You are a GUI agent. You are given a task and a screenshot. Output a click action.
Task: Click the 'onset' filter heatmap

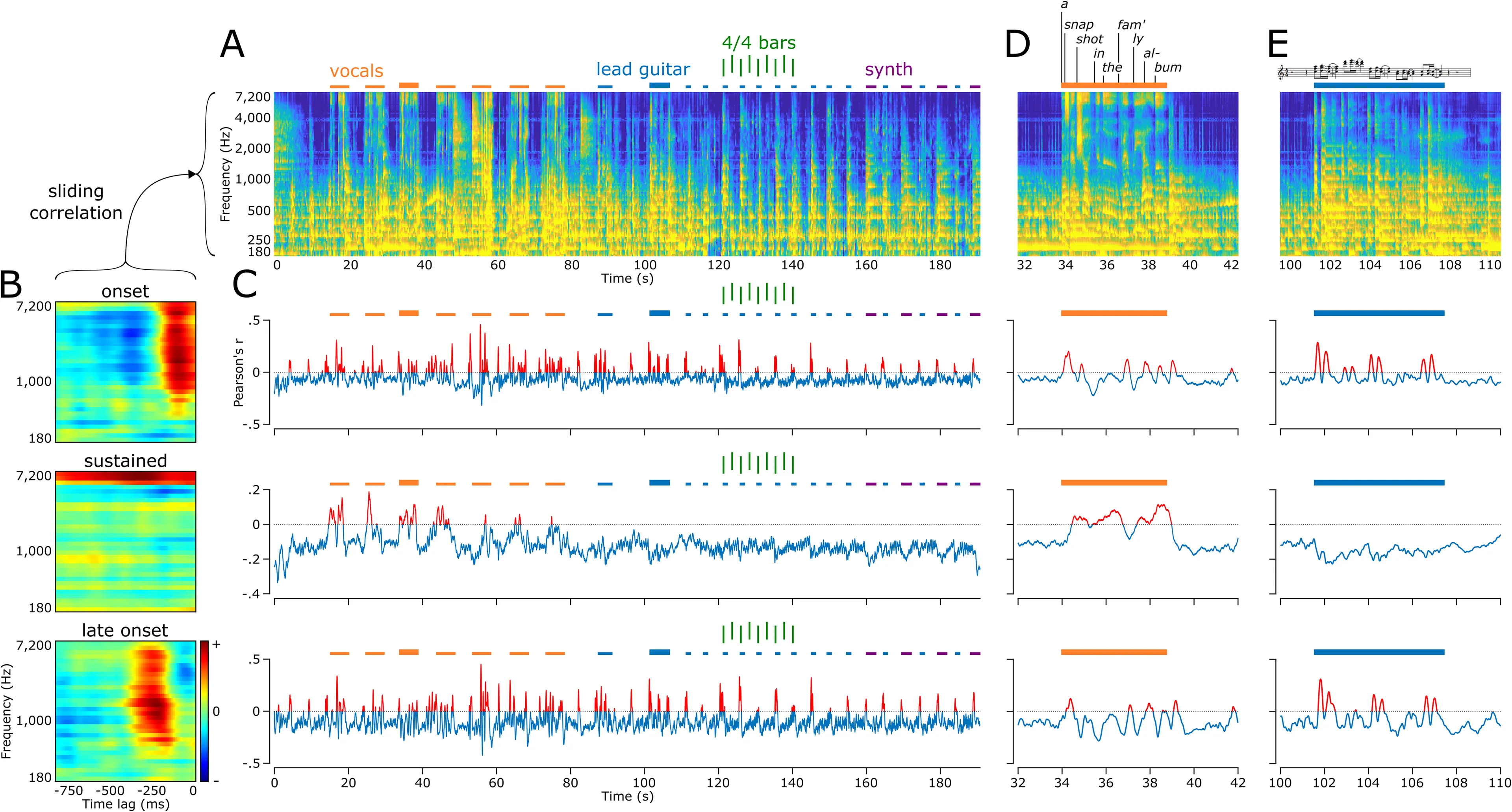point(126,372)
